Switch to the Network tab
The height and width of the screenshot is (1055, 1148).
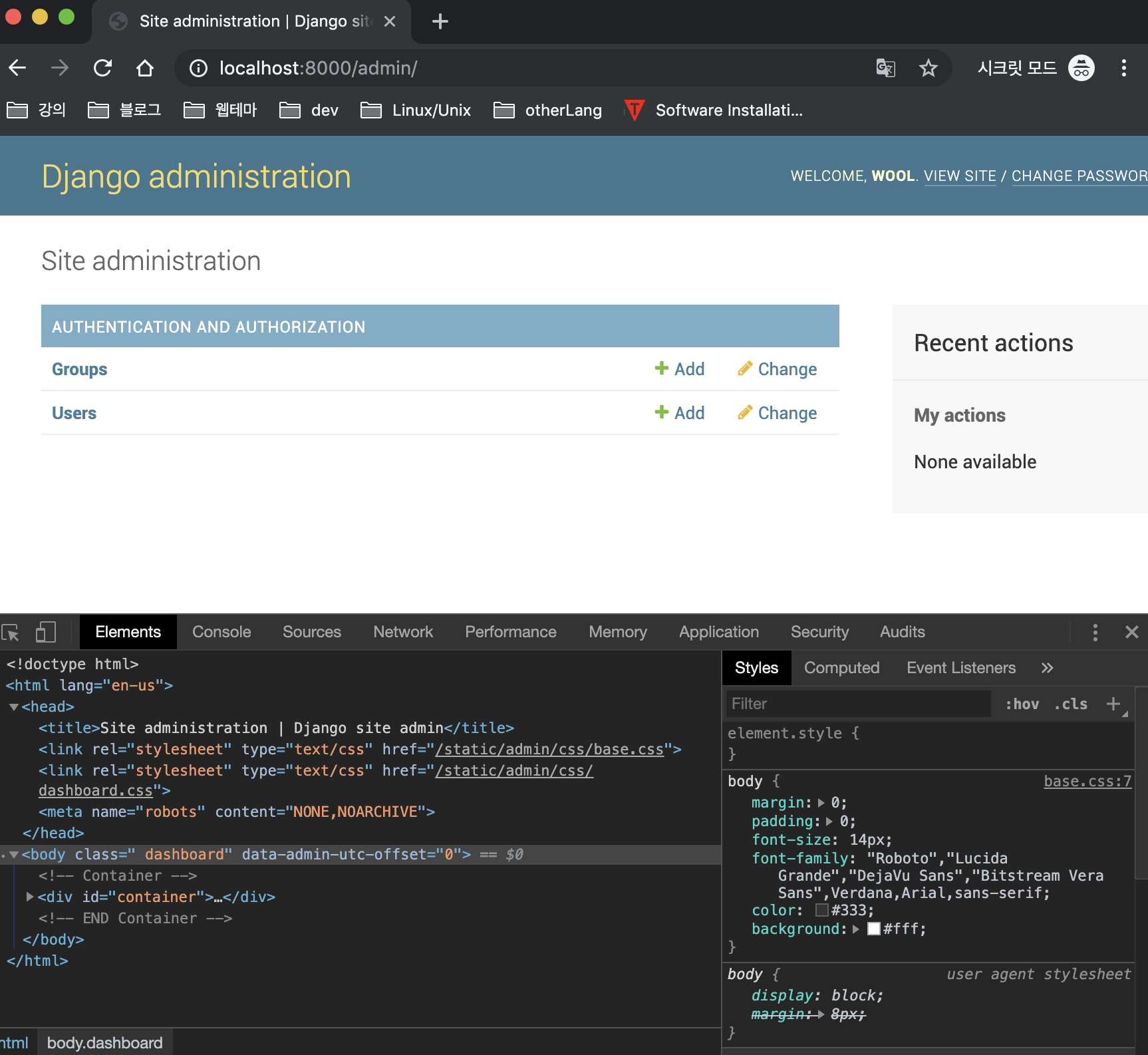[x=403, y=632]
